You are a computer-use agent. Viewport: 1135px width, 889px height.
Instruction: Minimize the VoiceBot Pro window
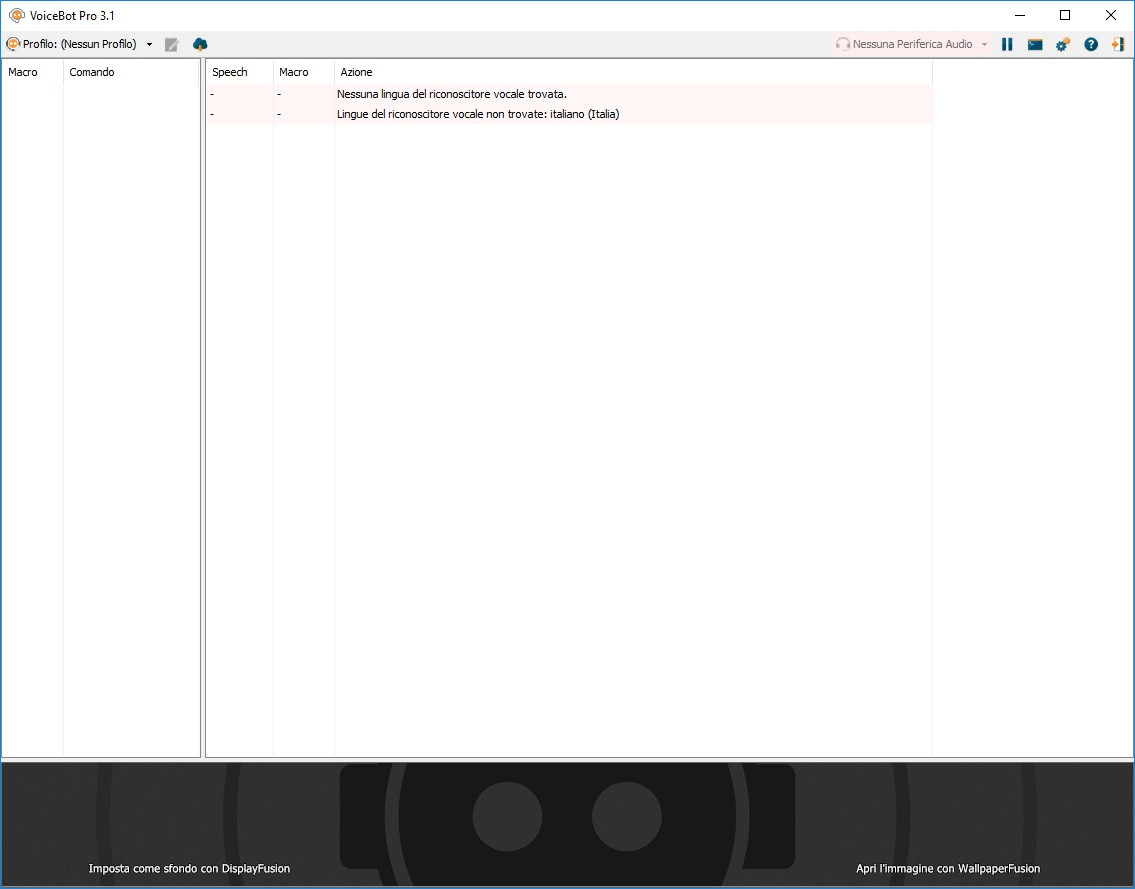pyautogui.click(x=1020, y=15)
